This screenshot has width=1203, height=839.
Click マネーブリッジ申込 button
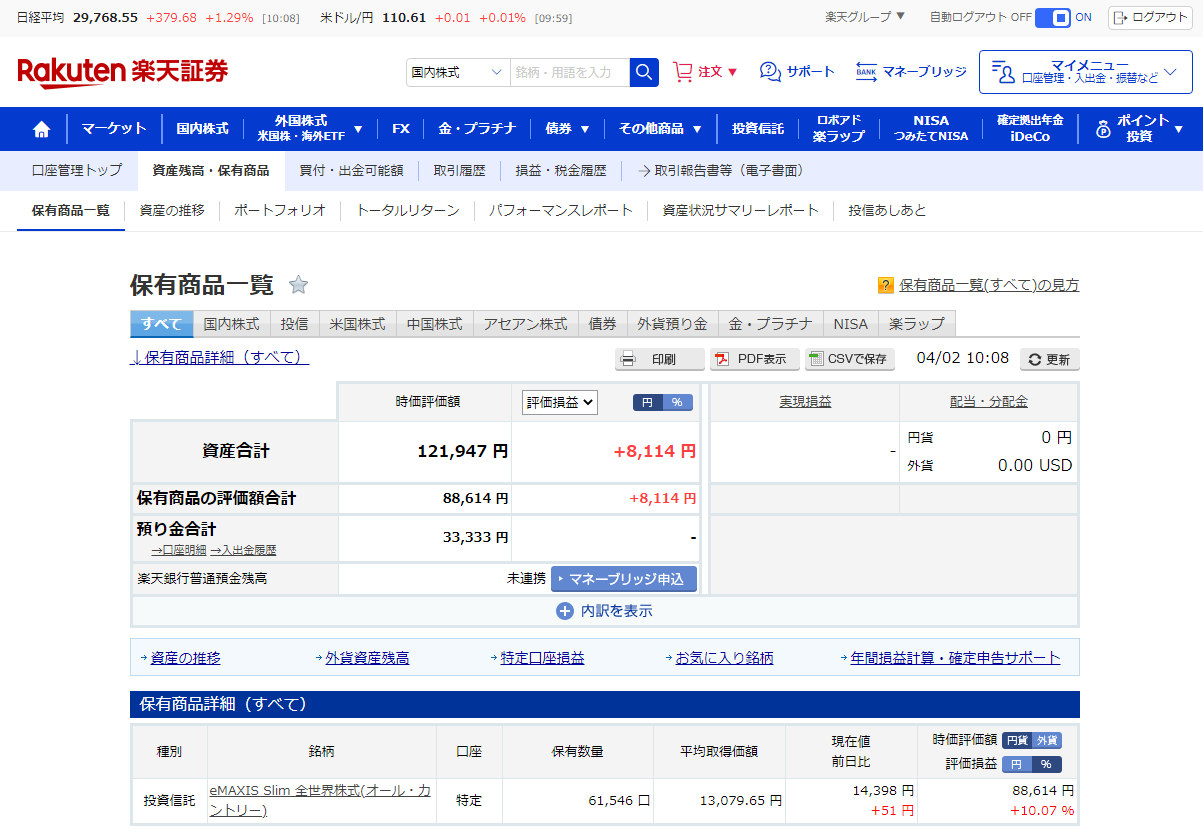(x=624, y=578)
